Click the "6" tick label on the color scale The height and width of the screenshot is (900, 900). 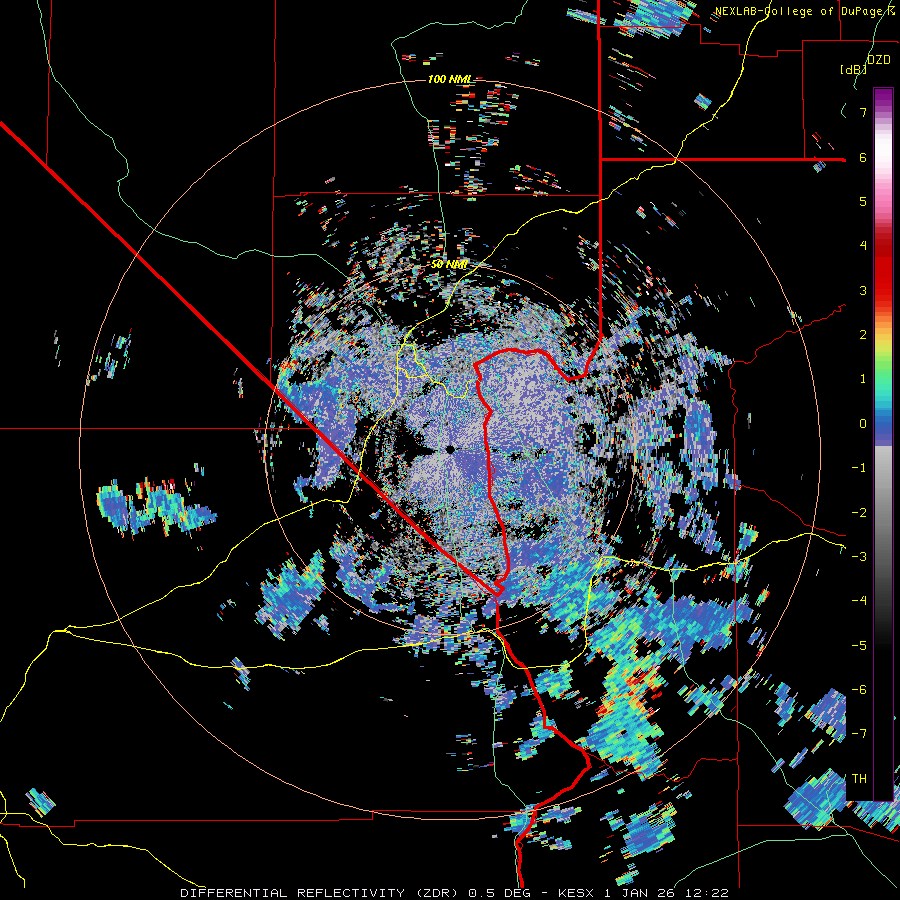click(863, 157)
